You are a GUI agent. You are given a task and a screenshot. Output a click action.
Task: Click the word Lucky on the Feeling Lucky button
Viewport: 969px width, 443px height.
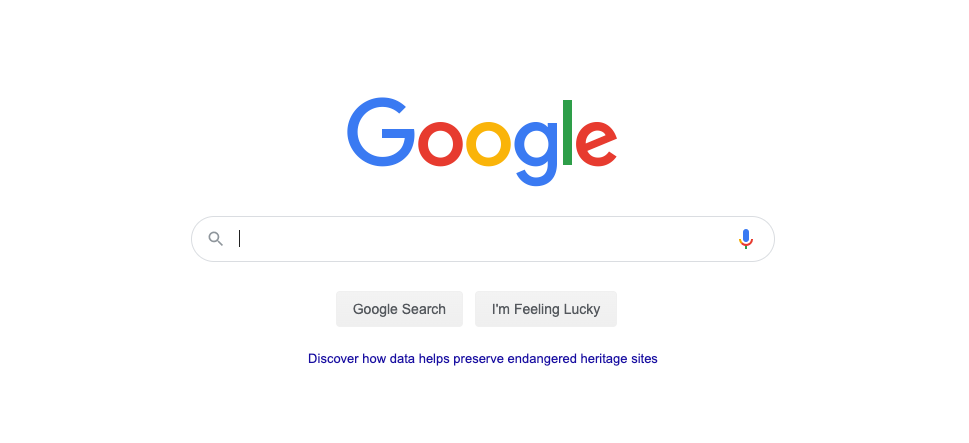pyautogui.click(x=582, y=309)
